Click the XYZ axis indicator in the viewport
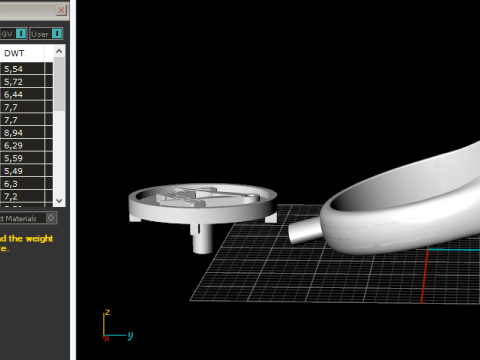Screen dimensions: 480x360 (117, 326)
